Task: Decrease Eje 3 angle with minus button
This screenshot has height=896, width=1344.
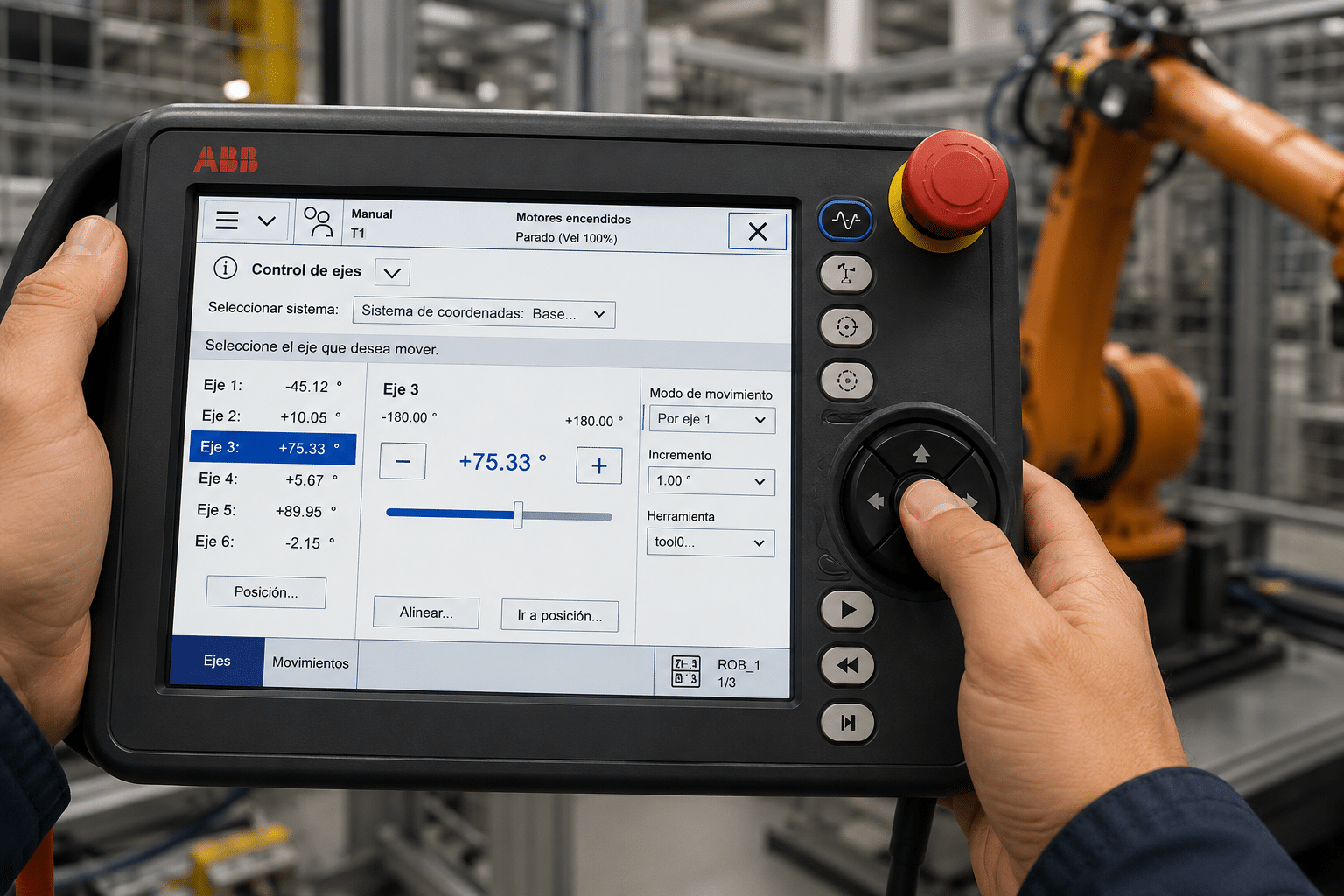Action: coord(402,461)
